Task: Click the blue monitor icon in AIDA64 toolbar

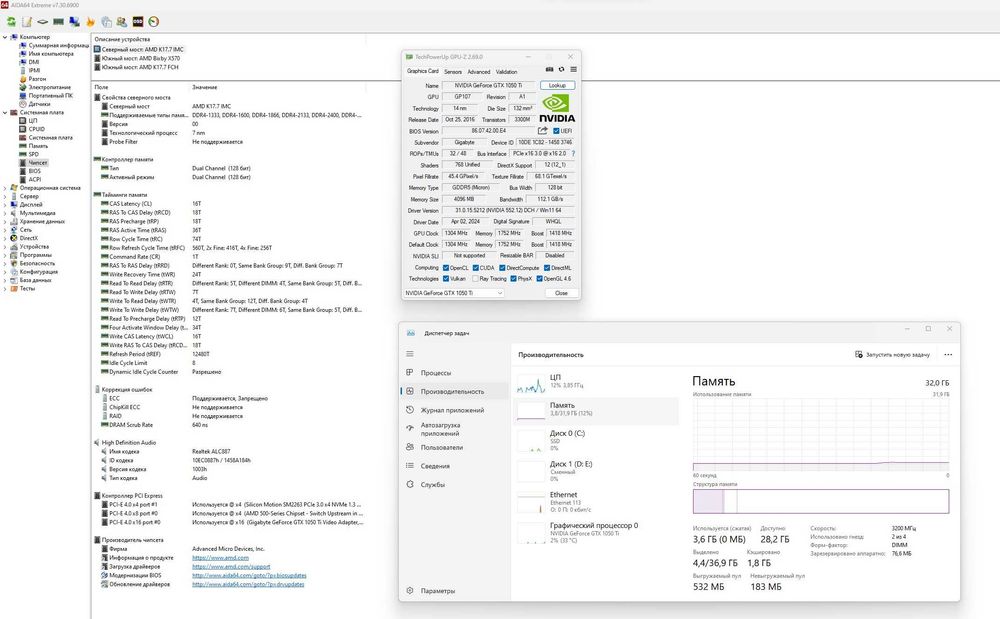Action: tap(75, 22)
